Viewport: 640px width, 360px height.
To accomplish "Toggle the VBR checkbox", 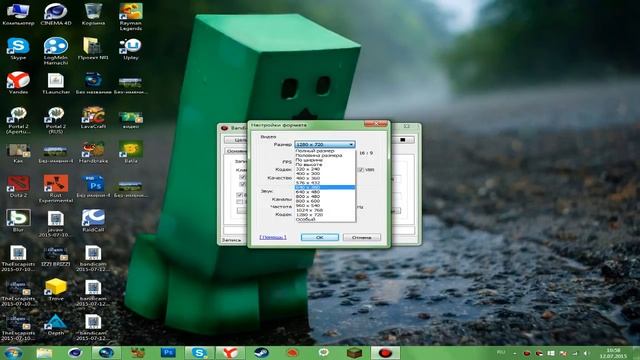I will pyautogui.click(x=361, y=169).
